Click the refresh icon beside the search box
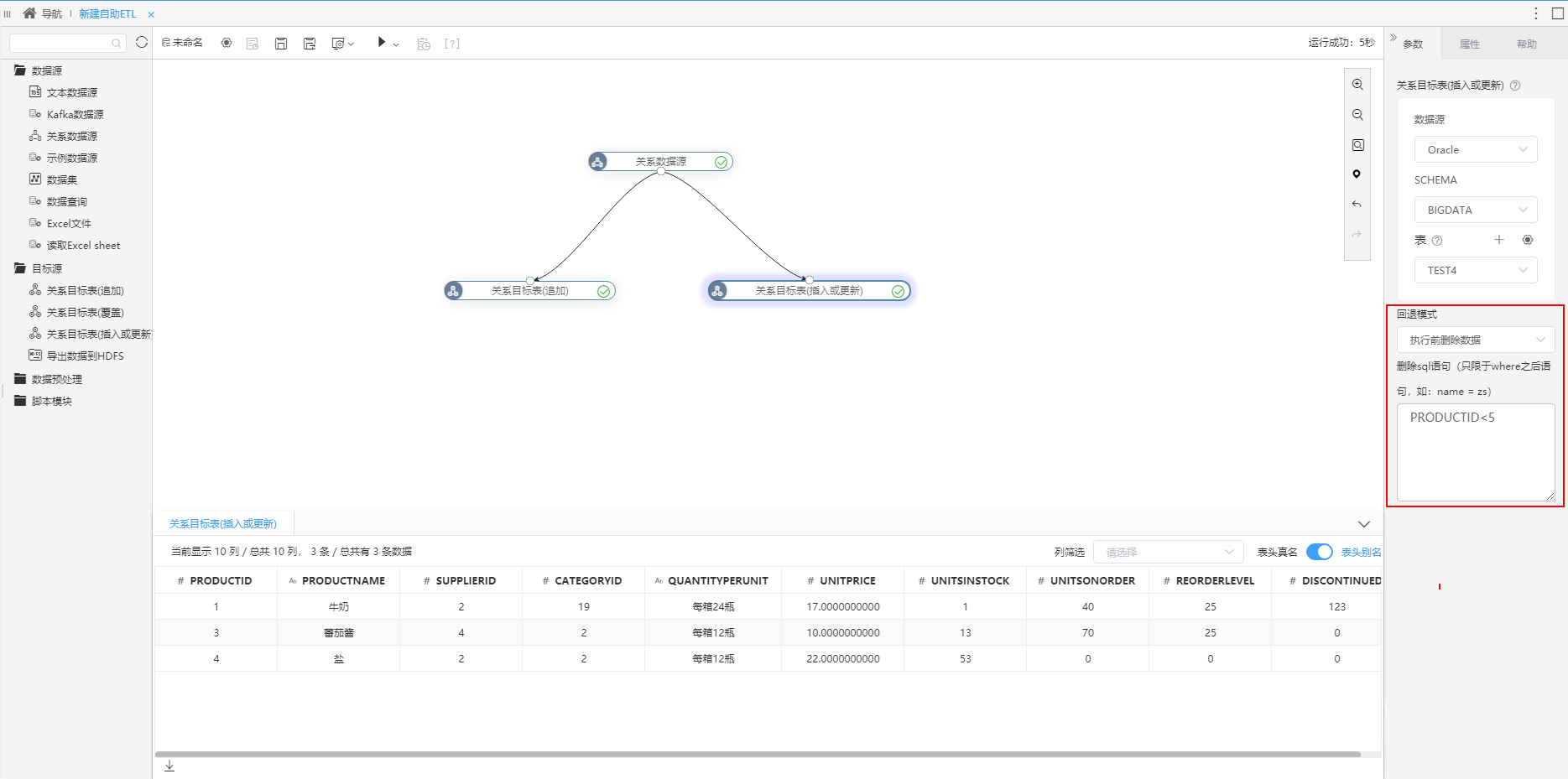Viewport: 1568px width, 779px height. pyautogui.click(x=142, y=42)
